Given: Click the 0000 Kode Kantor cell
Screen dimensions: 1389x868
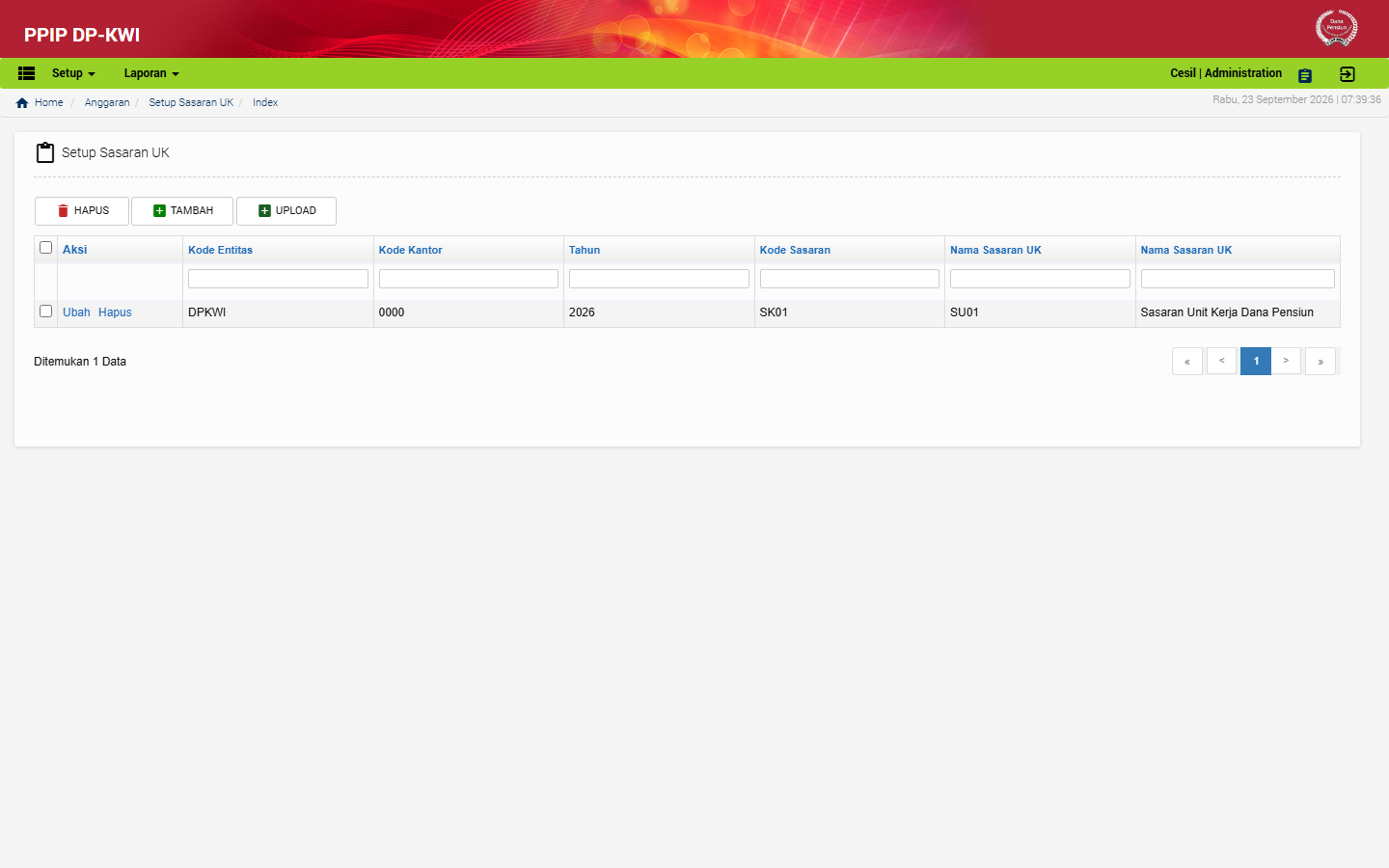Looking at the screenshot, I should tap(469, 312).
